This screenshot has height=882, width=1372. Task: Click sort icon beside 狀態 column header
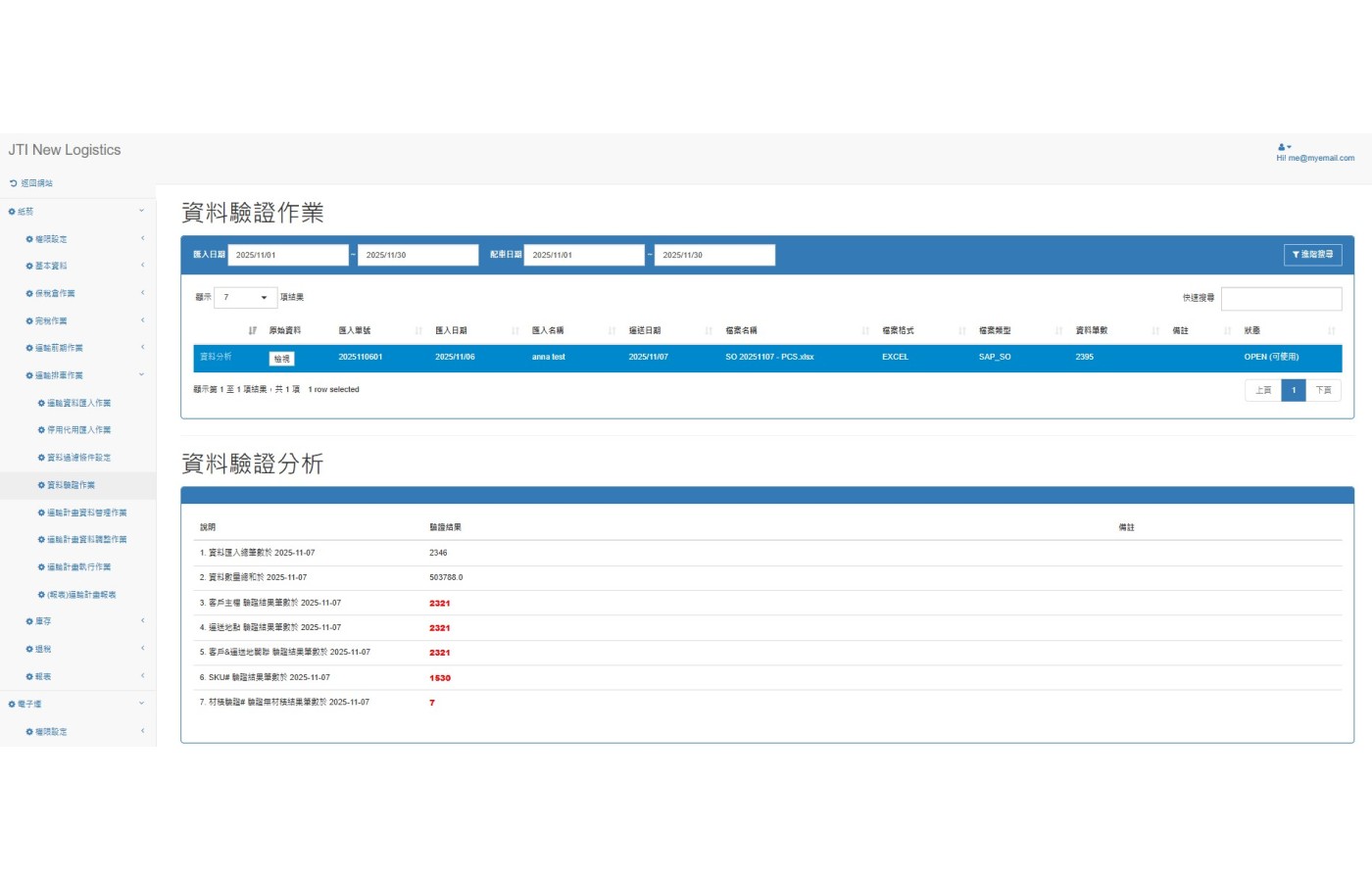[x=1331, y=331]
